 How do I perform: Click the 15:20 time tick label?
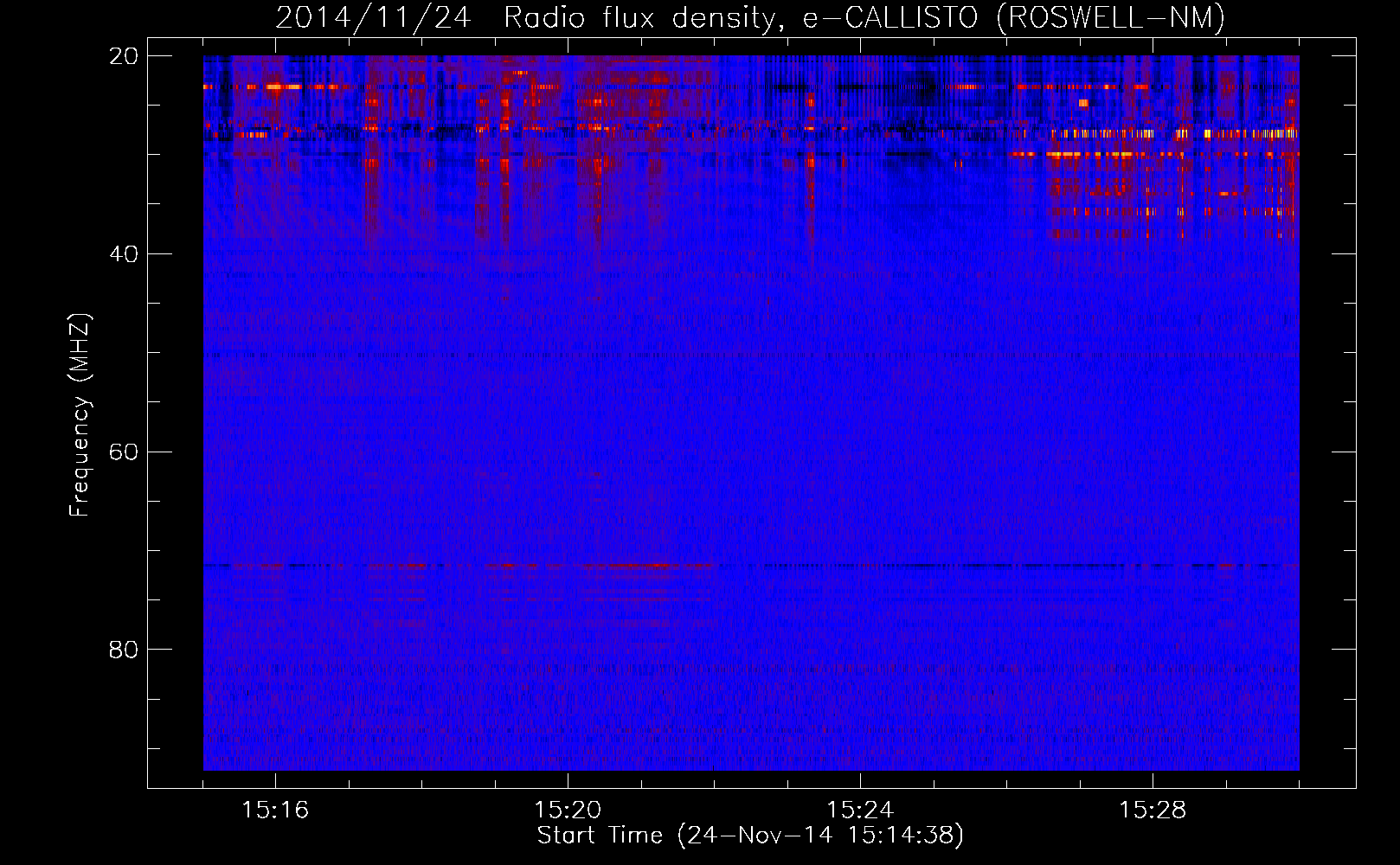coord(568,810)
